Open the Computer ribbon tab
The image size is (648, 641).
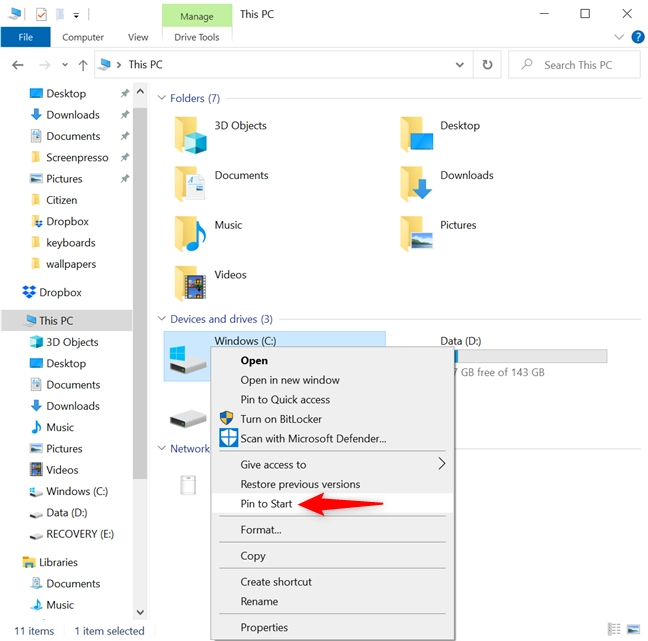(83, 37)
